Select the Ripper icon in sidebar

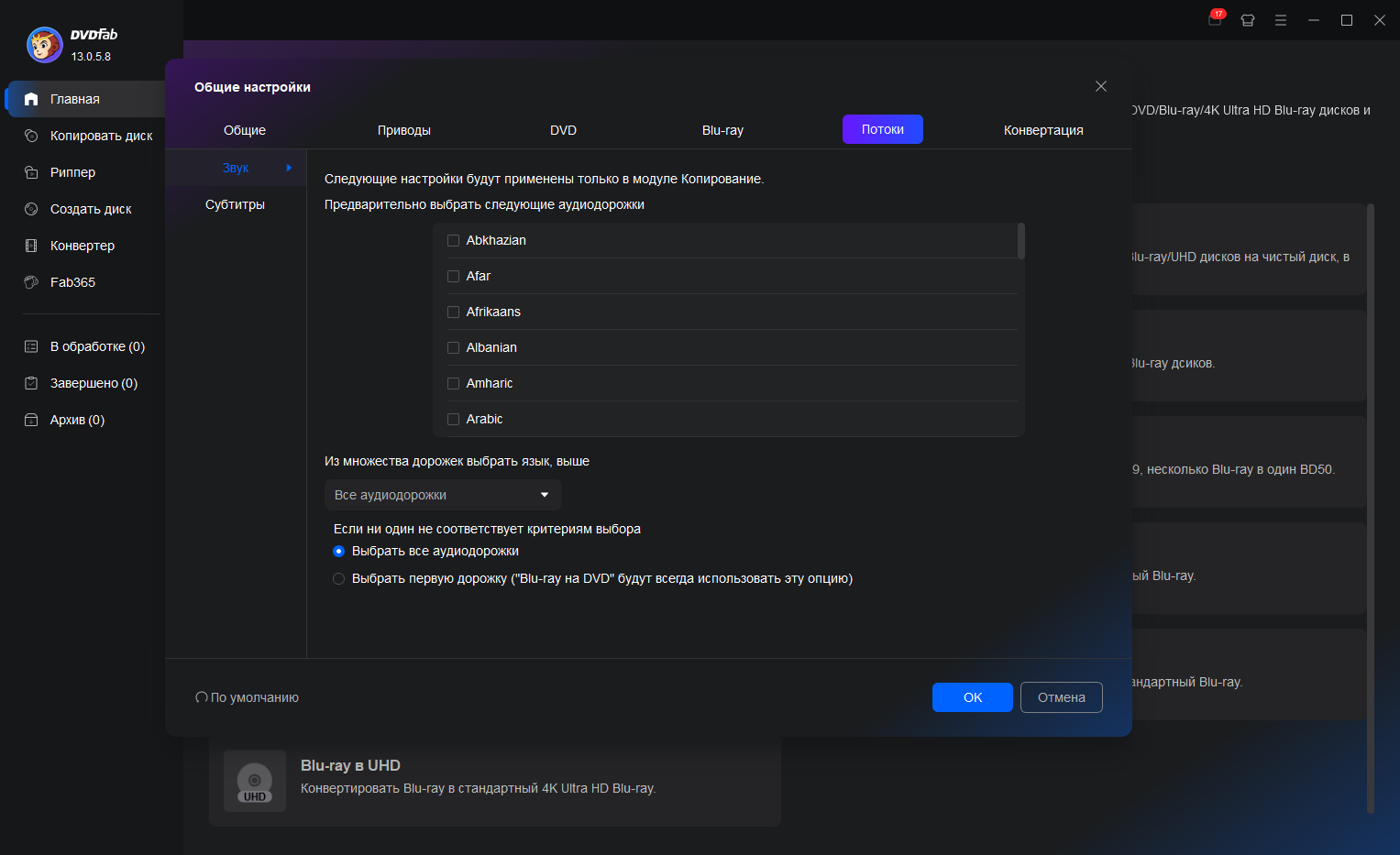click(x=31, y=172)
